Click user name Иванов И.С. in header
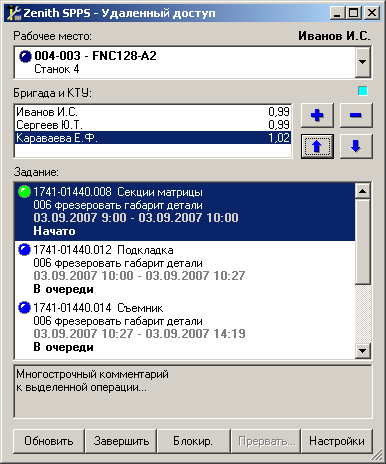 tap(334, 36)
